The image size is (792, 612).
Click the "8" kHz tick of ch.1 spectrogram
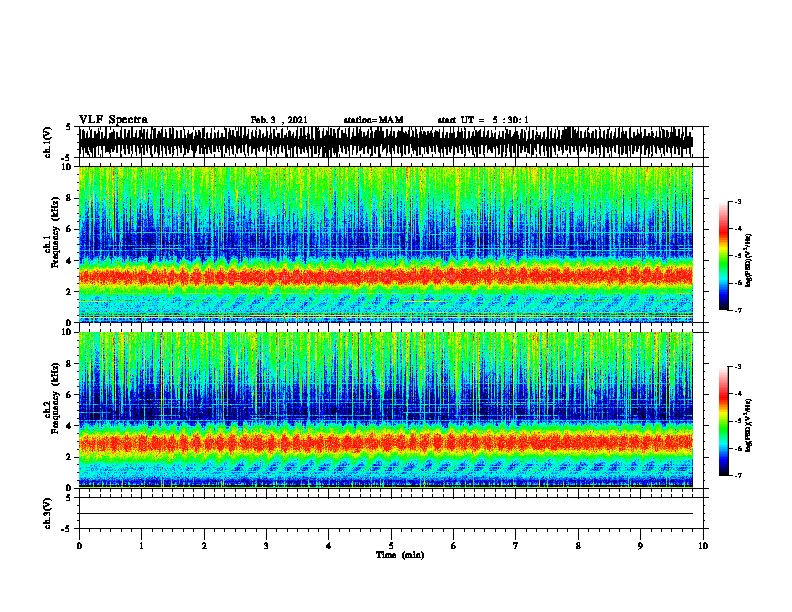click(70, 198)
